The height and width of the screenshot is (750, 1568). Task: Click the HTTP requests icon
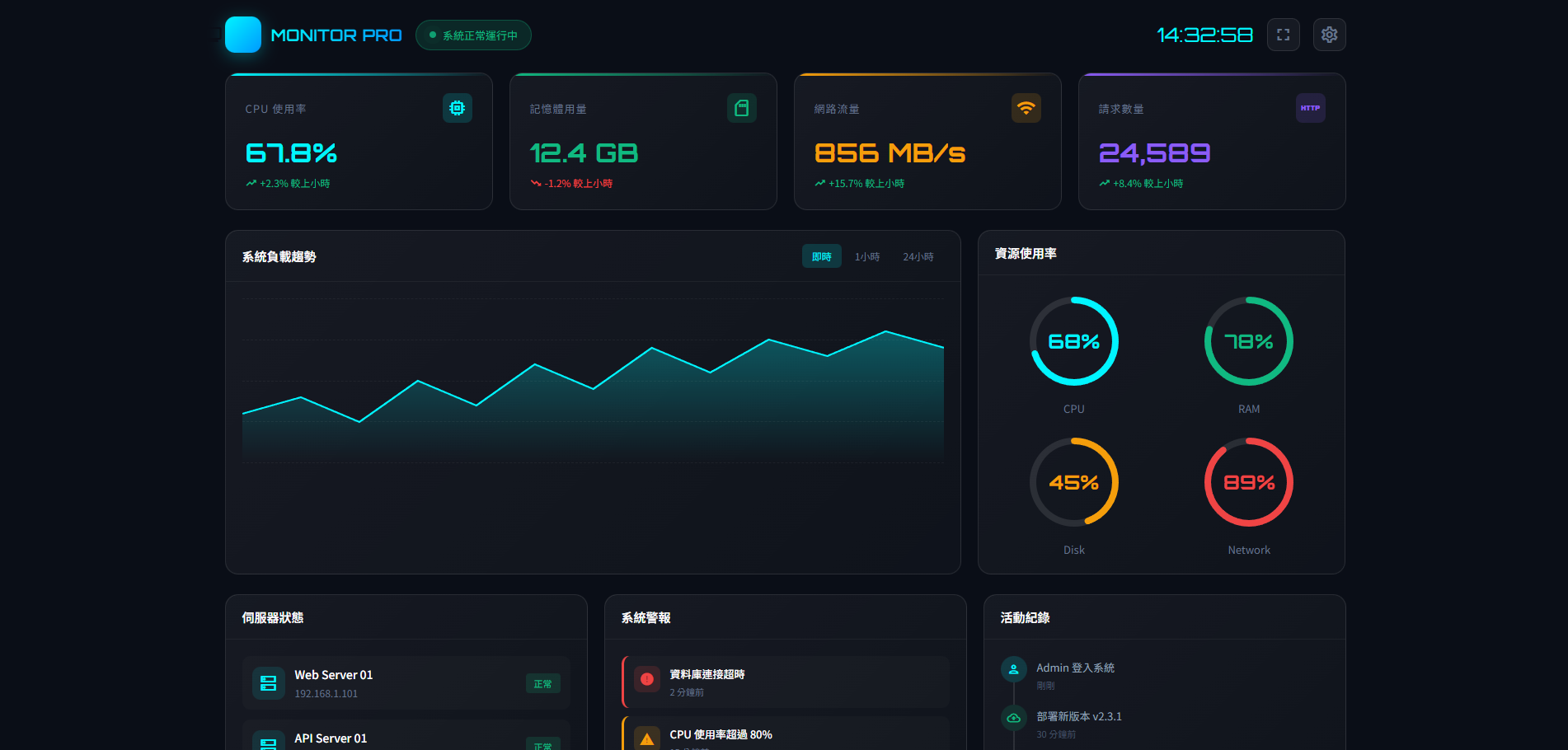1310,108
